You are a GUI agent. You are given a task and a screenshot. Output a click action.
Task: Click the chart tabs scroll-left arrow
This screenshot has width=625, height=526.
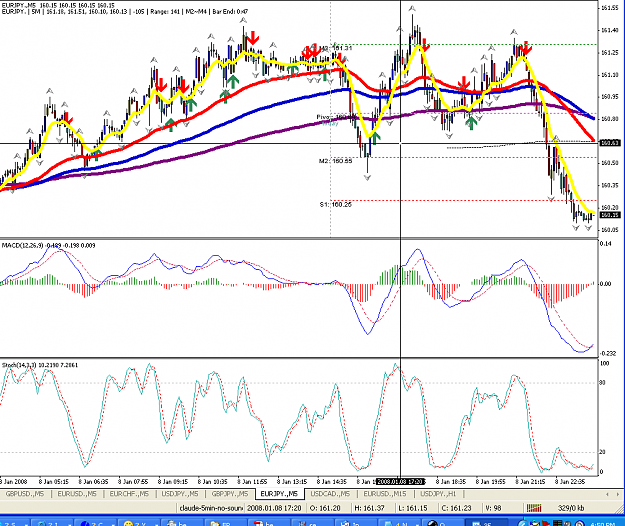607,495
